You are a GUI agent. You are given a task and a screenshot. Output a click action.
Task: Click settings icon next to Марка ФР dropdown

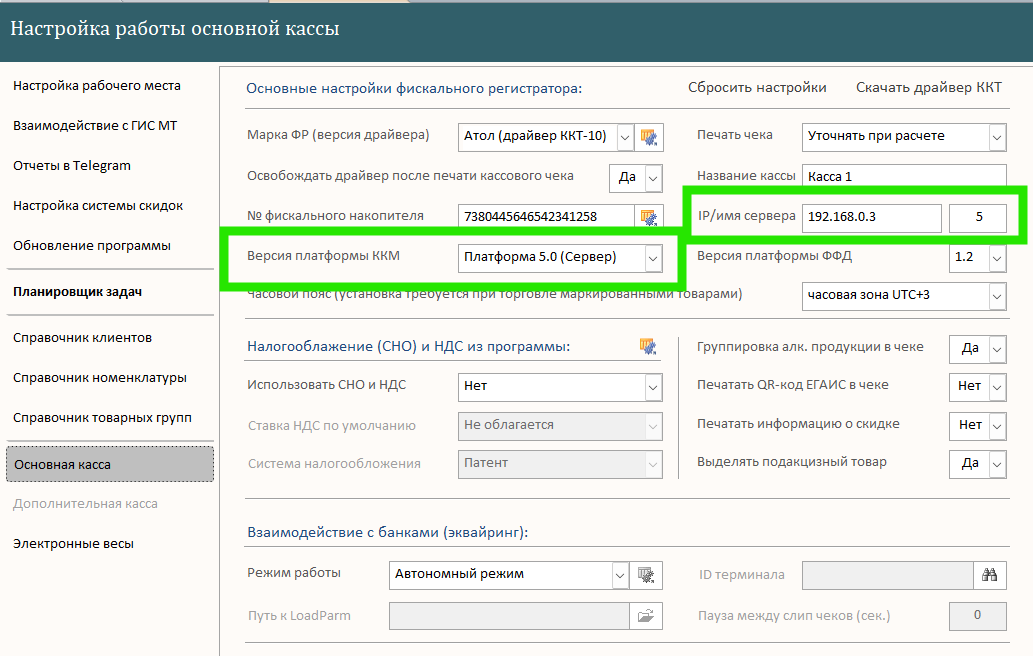(x=649, y=137)
